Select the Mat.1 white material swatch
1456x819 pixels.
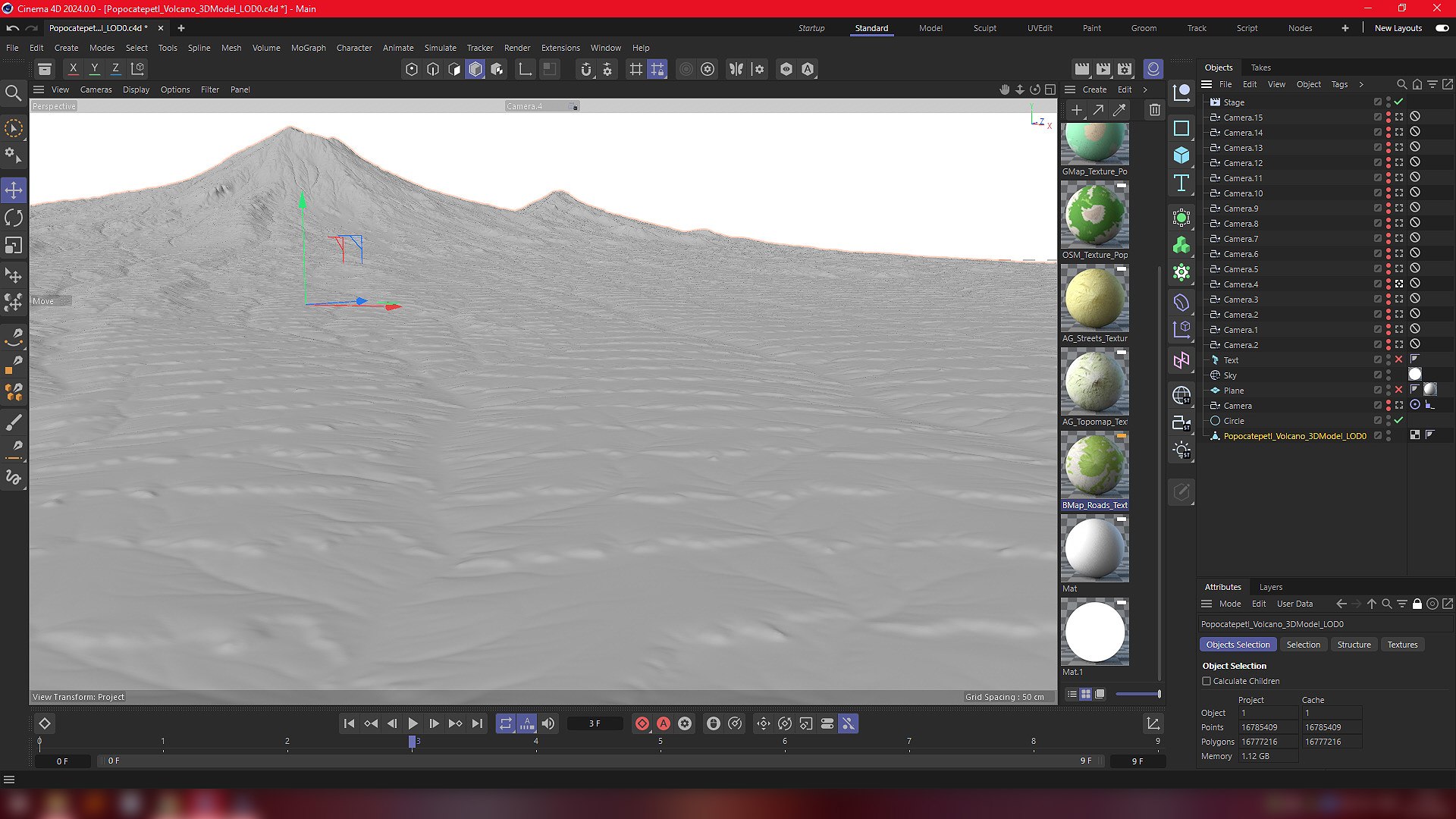1094,632
